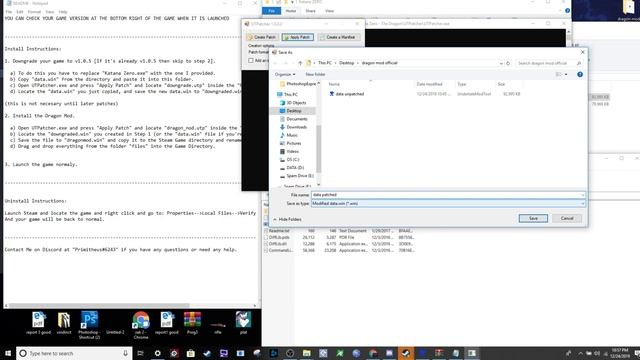This screenshot has height=360, width=640.
Task: Sort files by Size column header
Action: click(501, 84)
